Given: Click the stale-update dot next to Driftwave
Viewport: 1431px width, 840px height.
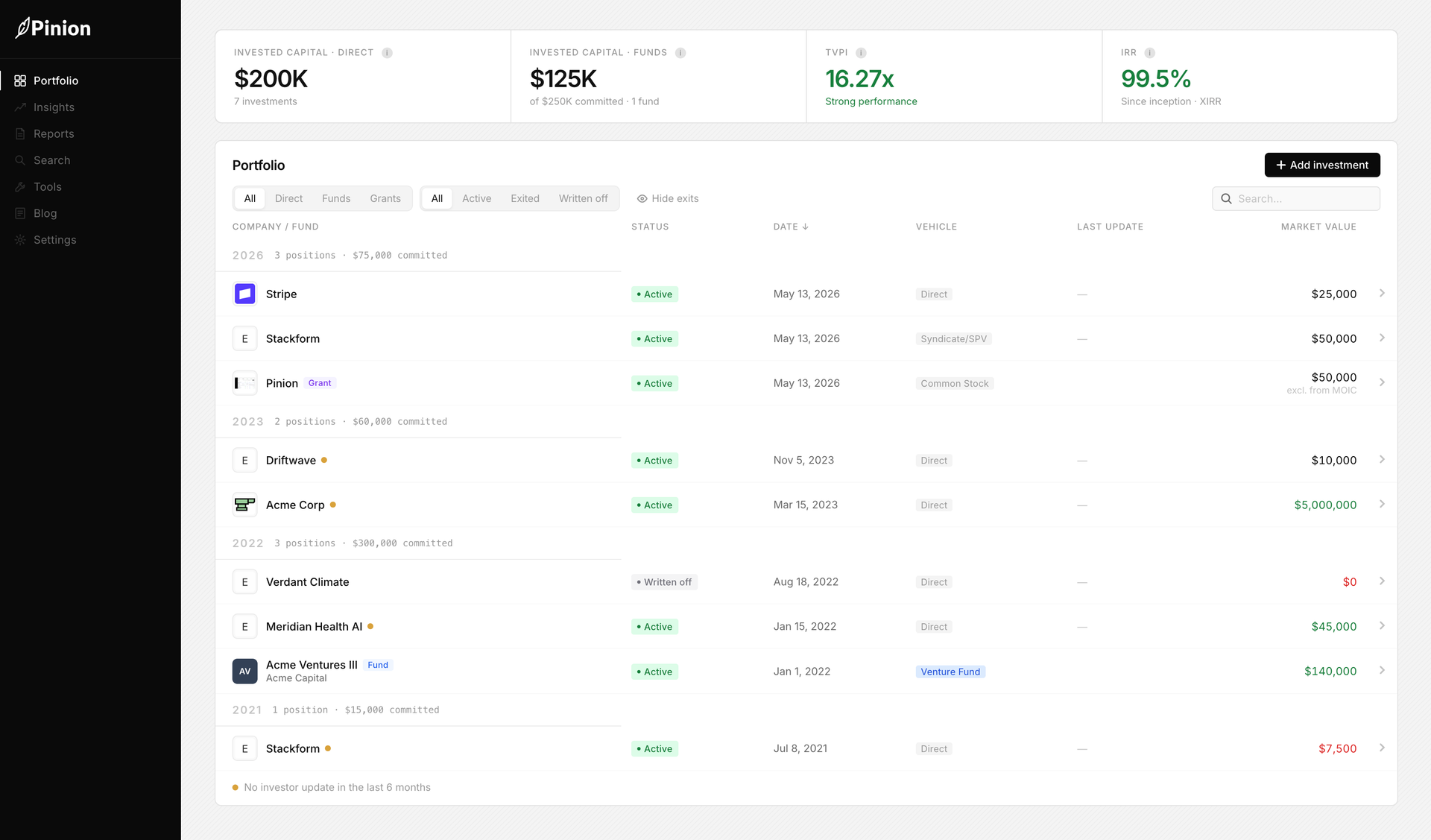Looking at the screenshot, I should point(324,461).
